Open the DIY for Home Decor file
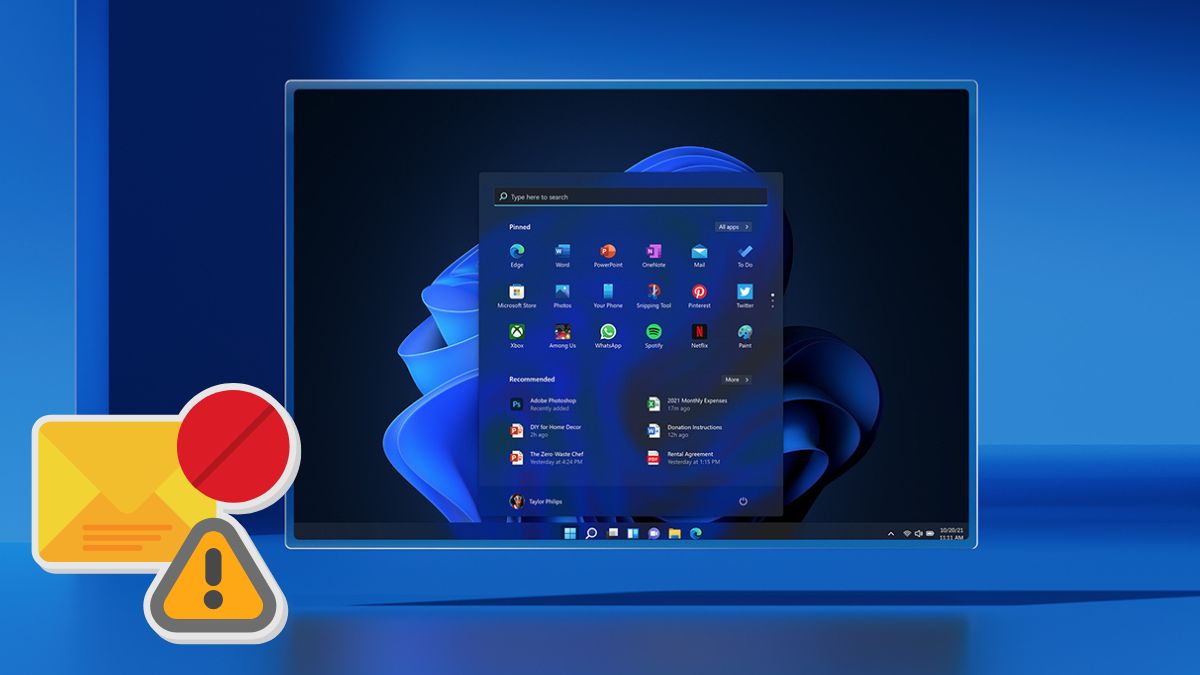The width and height of the screenshot is (1200, 675). click(546, 431)
